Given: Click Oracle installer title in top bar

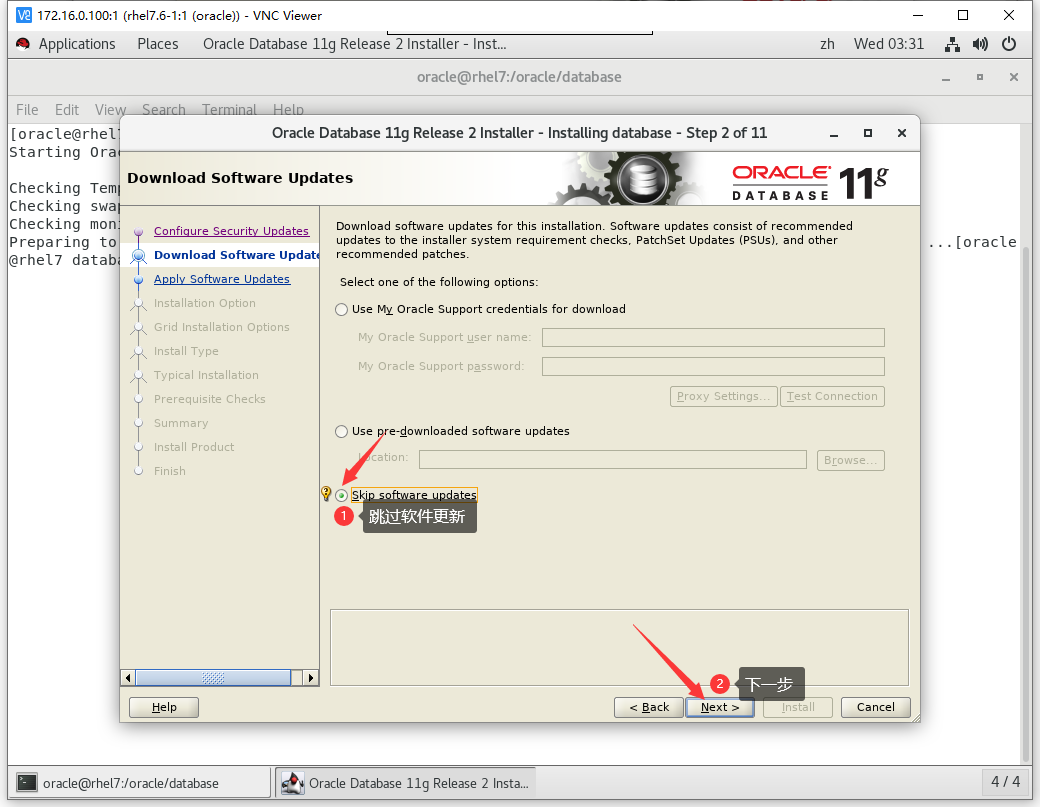Looking at the screenshot, I should [x=355, y=44].
